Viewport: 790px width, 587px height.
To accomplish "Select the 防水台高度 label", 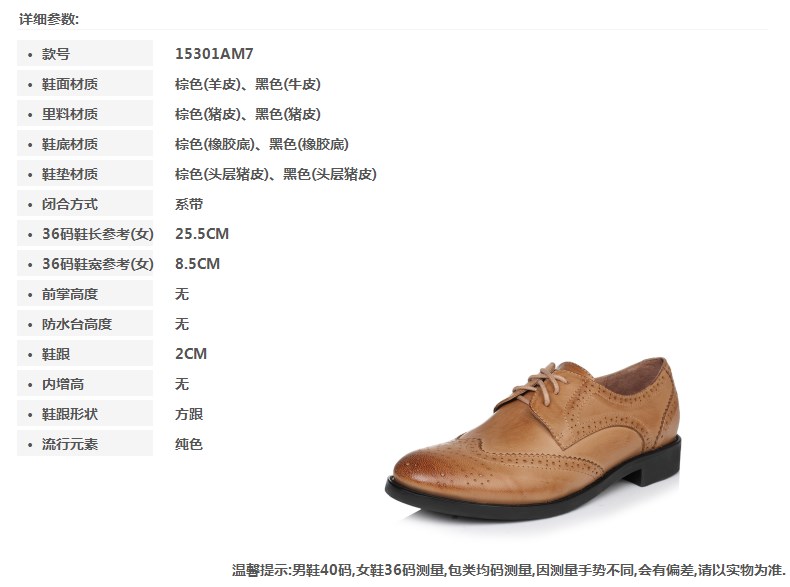I will tap(77, 323).
